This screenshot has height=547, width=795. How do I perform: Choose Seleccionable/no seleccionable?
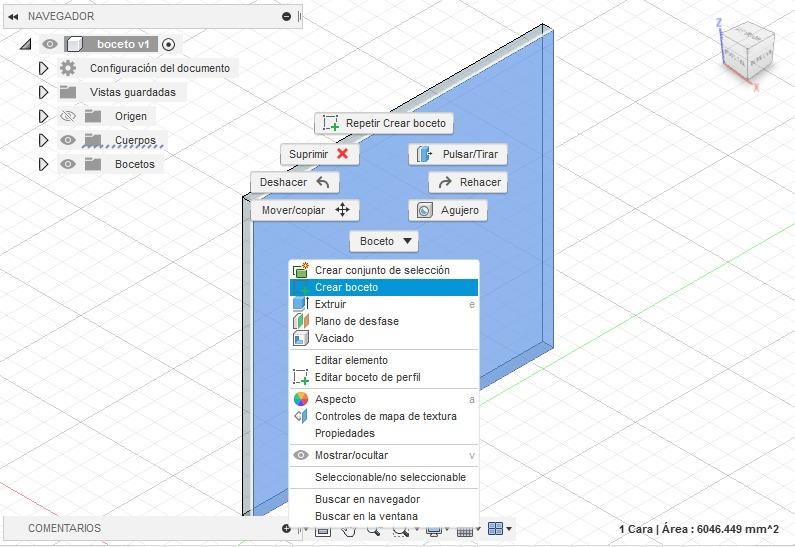point(384,478)
